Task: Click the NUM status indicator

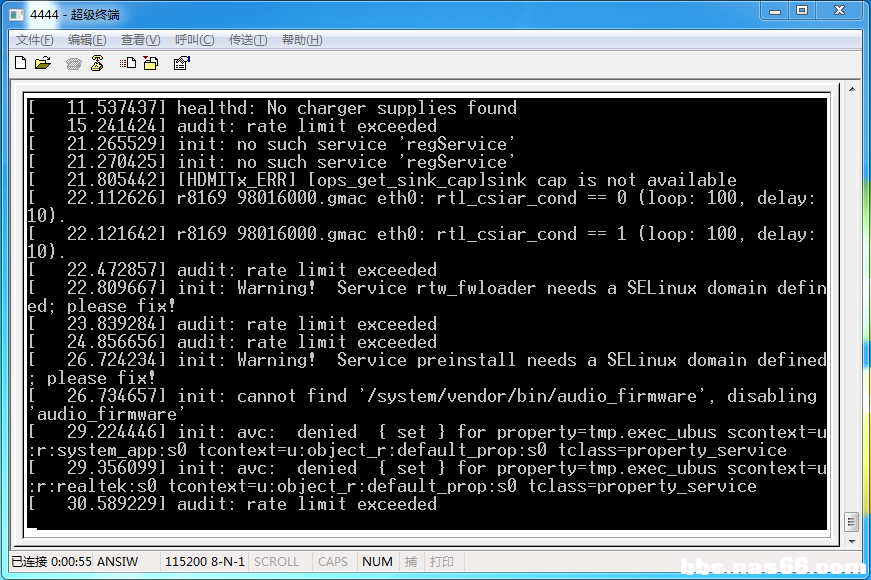Action: (x=377, y=562)
